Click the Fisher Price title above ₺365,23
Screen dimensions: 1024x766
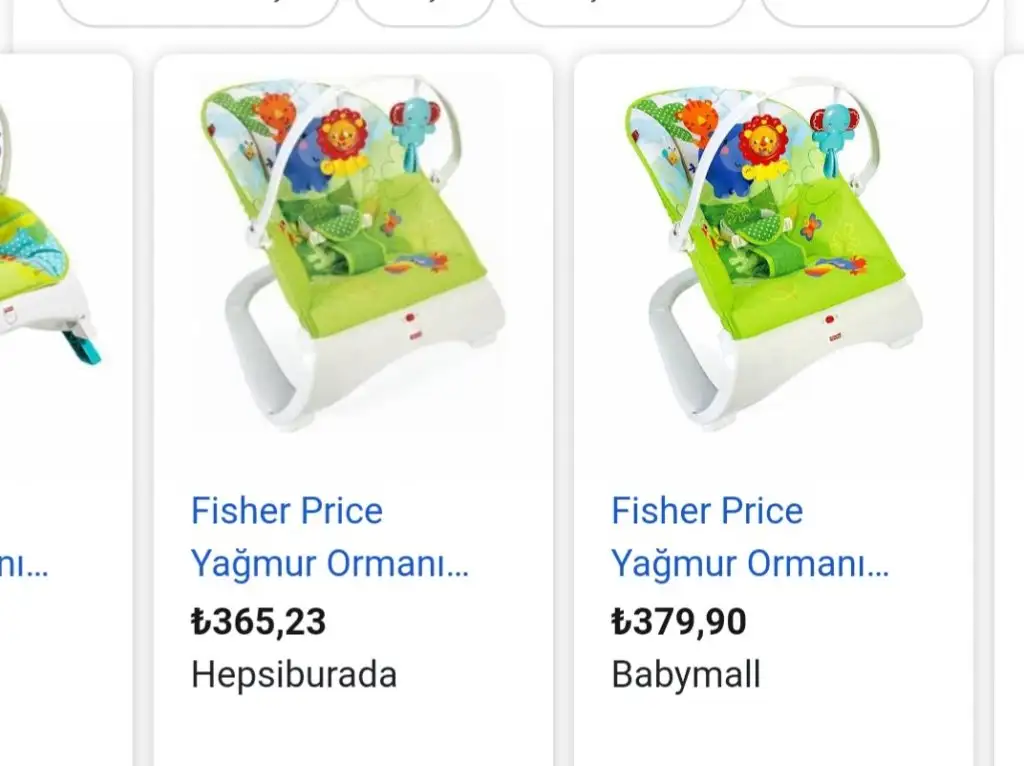point(330,537)
